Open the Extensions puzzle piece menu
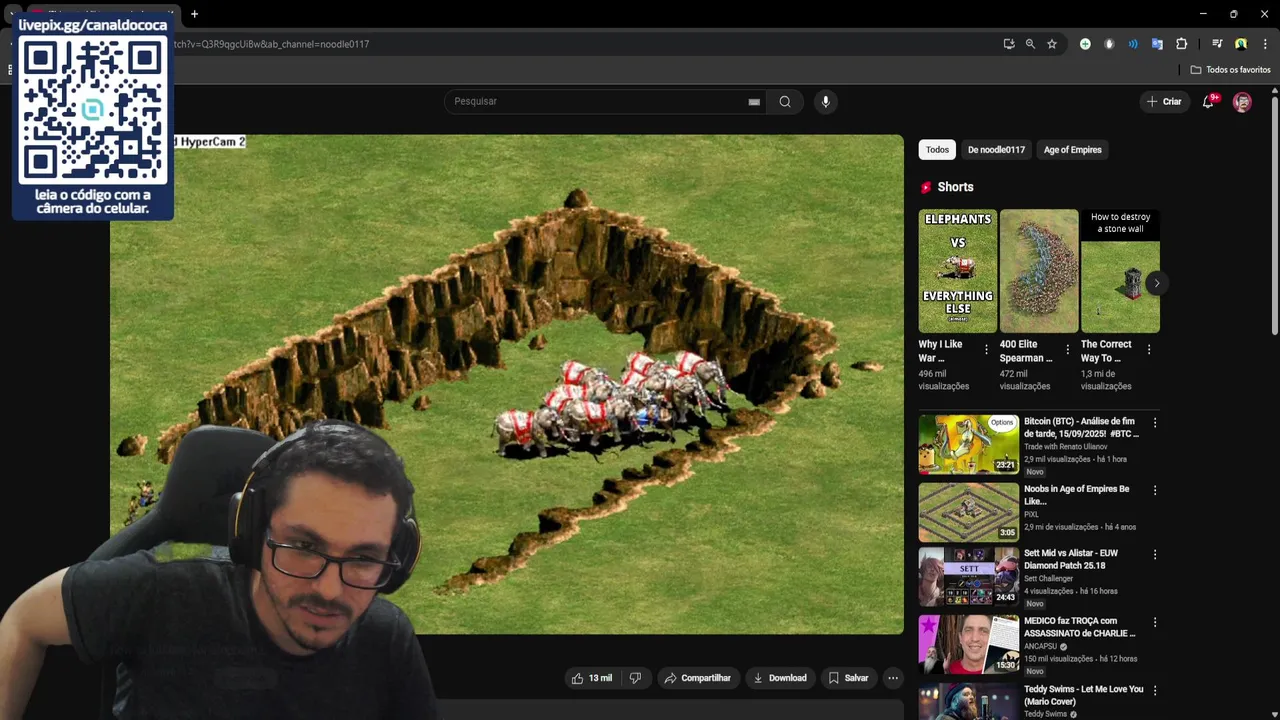The image size is (1280, 720). pyautogui.click(x=1181, y=44)
